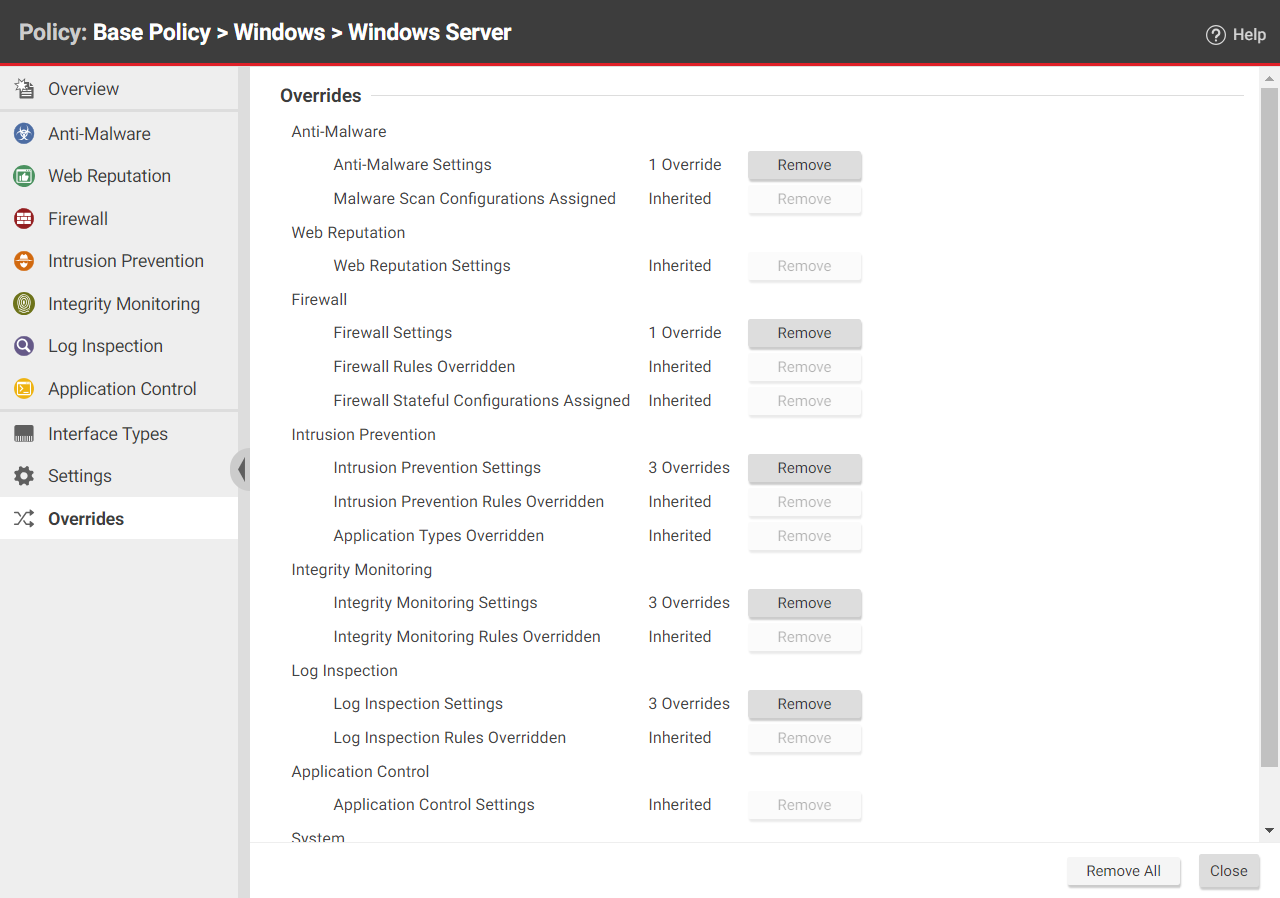Click the scrollbar down arrow
The image size is (1280, 898).
coord(1268,828)
